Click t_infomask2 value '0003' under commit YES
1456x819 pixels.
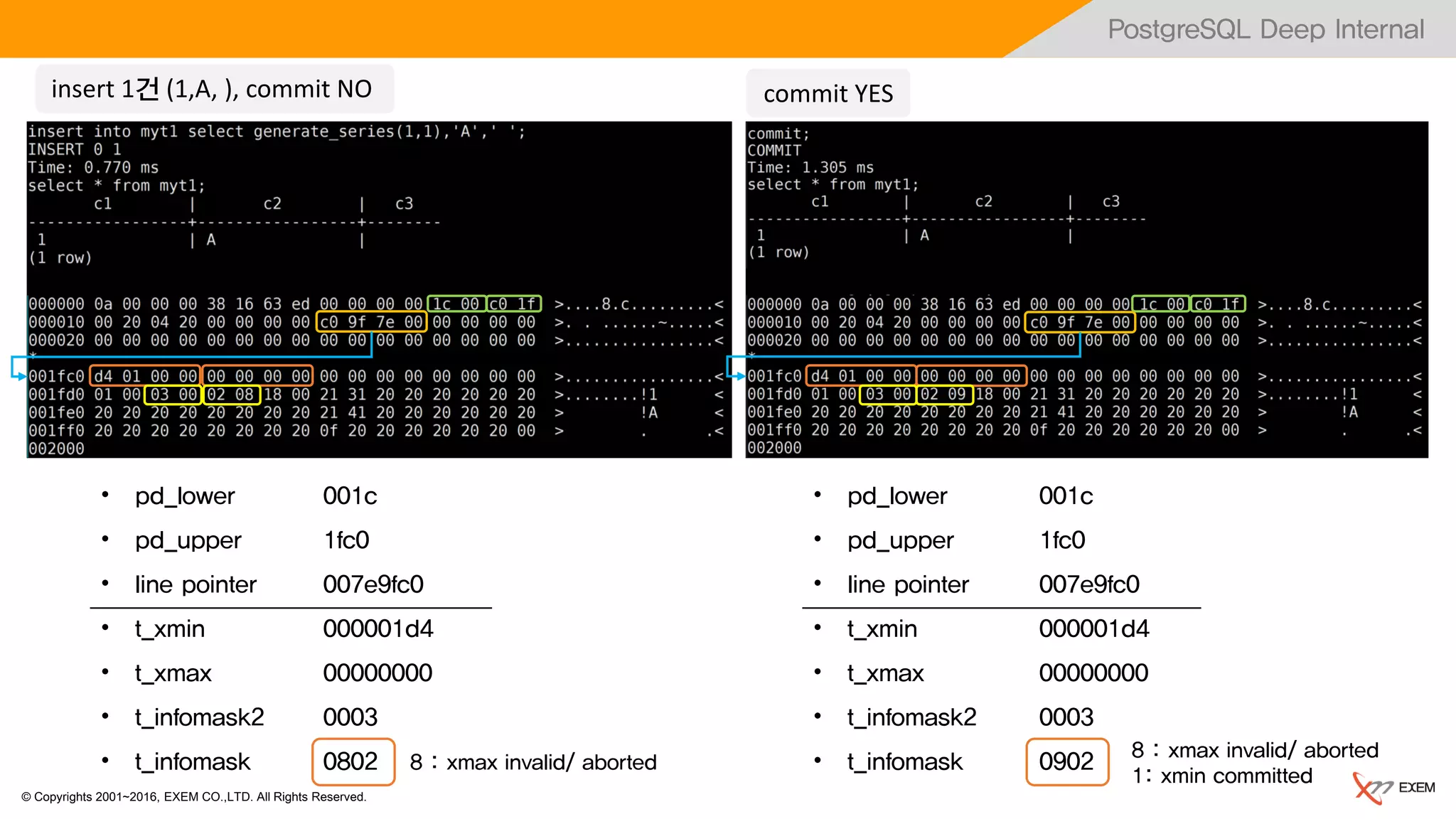click(x=1066, y=717)
